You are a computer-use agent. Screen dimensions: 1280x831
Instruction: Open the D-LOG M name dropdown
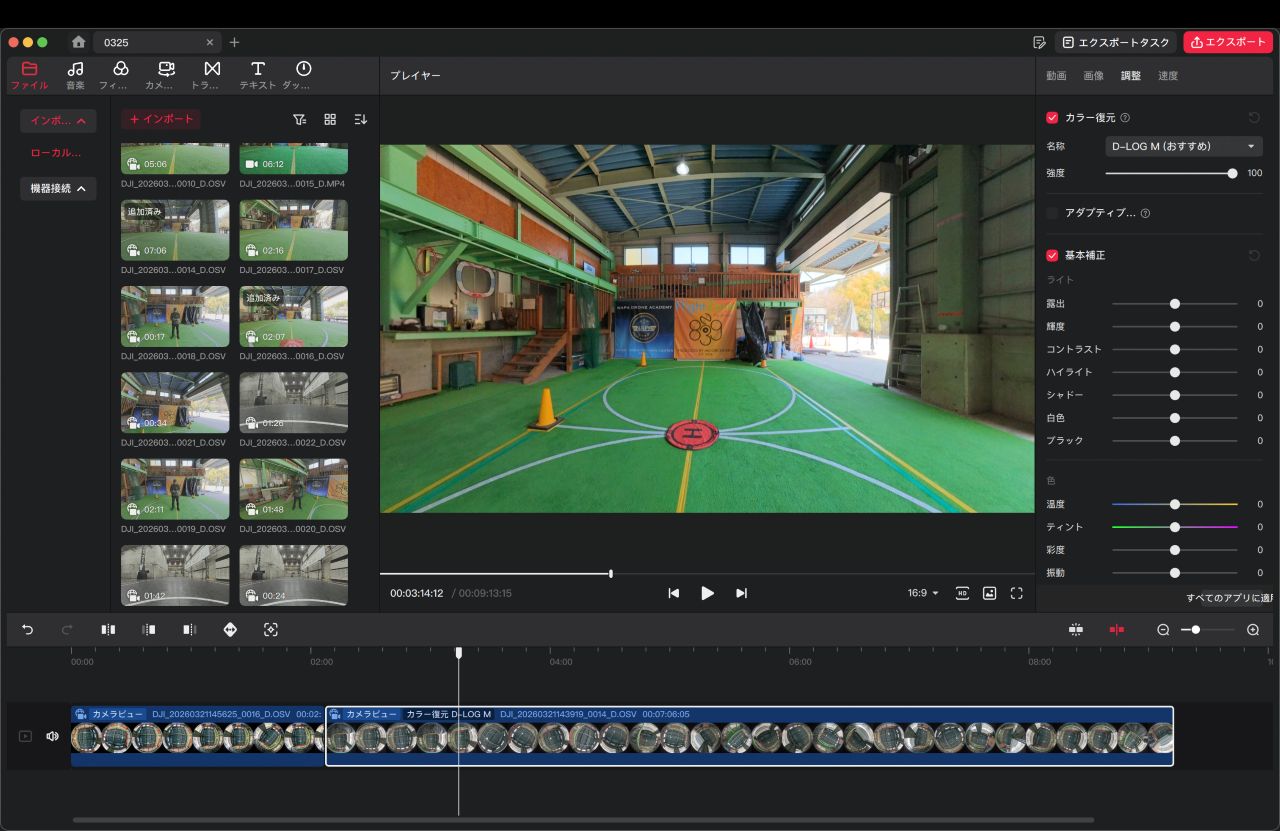(x=1185, y=146)
